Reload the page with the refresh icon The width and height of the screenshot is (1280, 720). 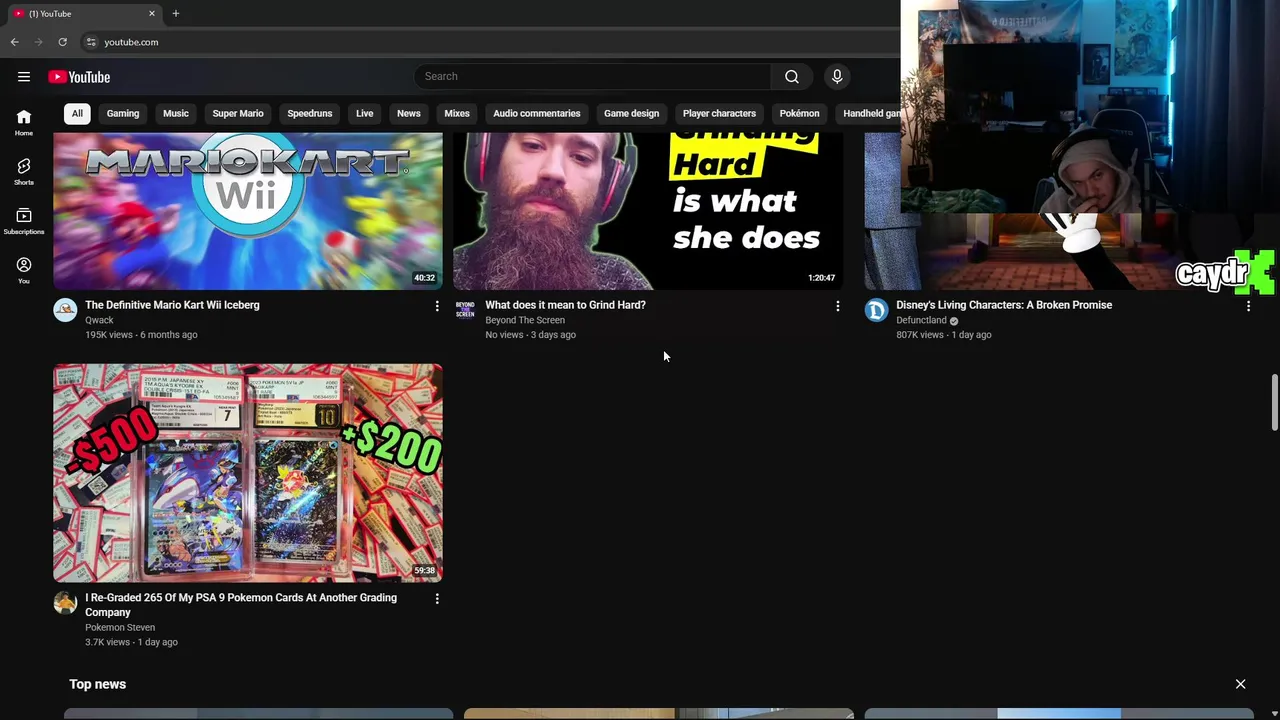coord(62,42)
